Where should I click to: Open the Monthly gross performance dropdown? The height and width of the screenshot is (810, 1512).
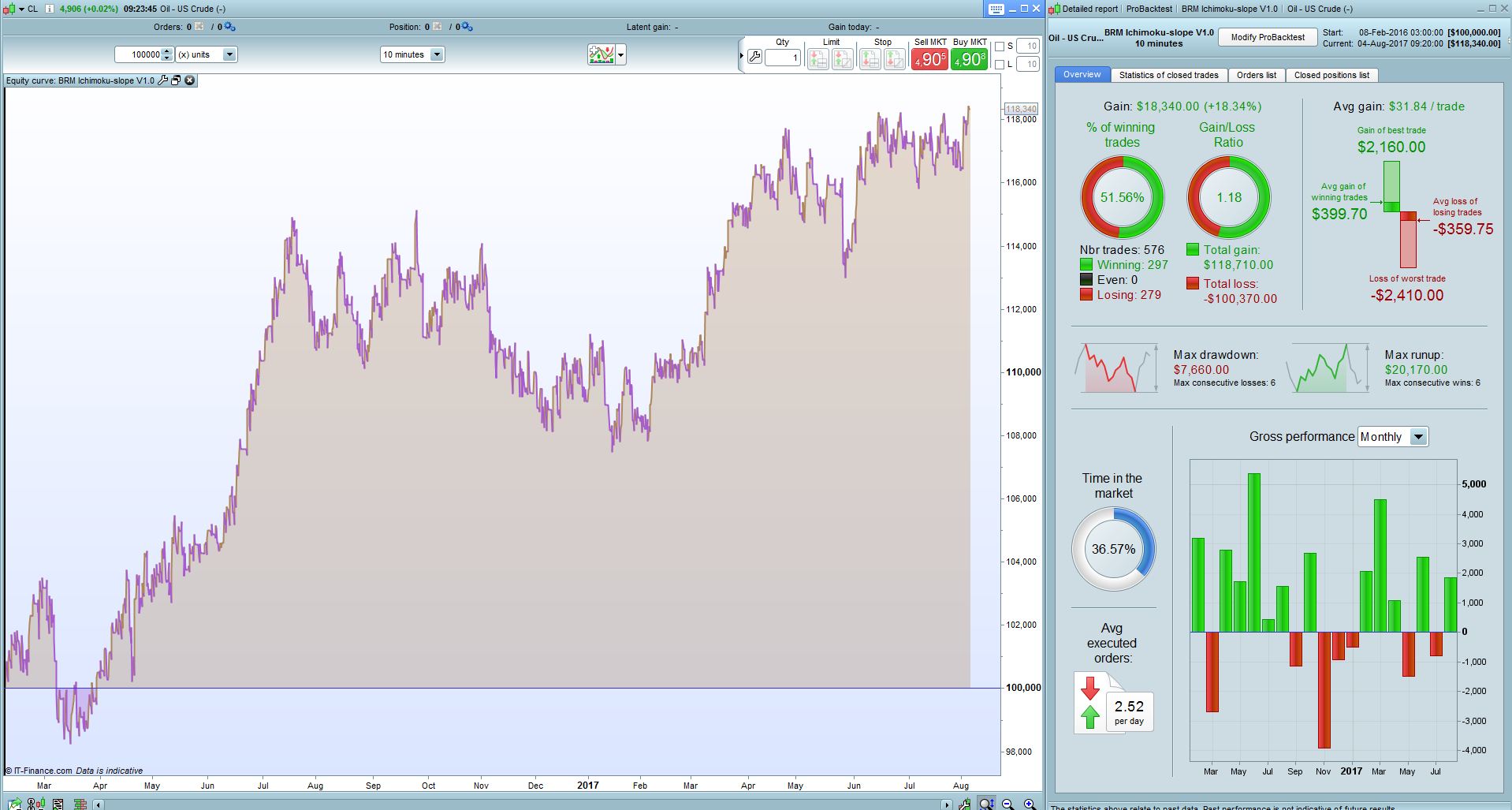1393,437
